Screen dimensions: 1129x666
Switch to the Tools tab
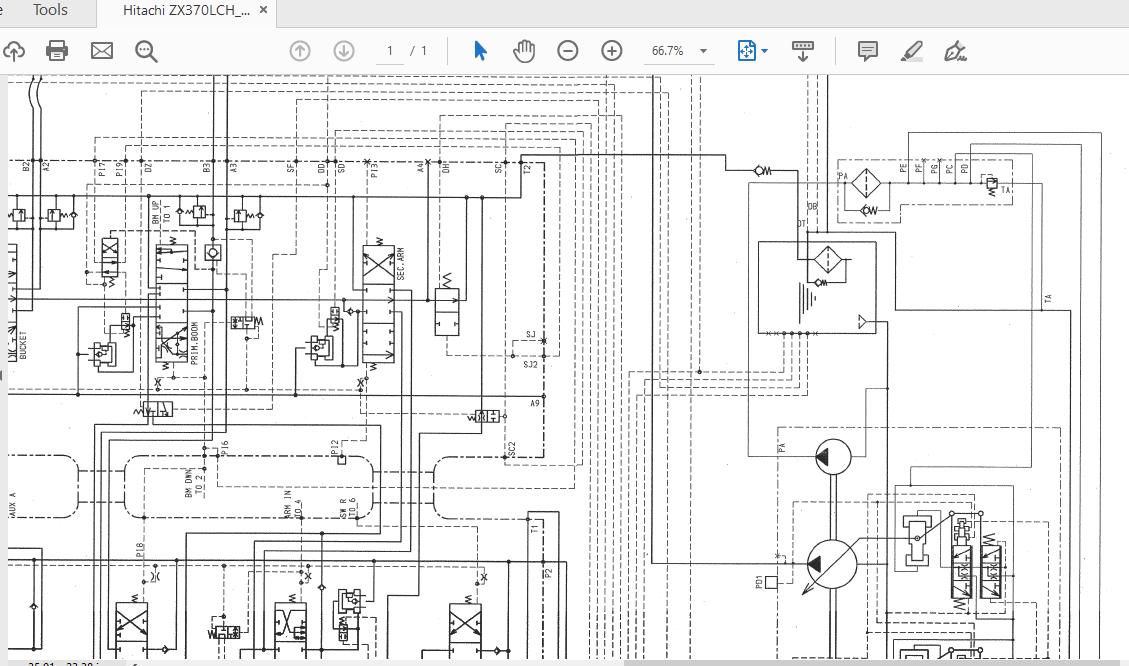click(49, 11)
